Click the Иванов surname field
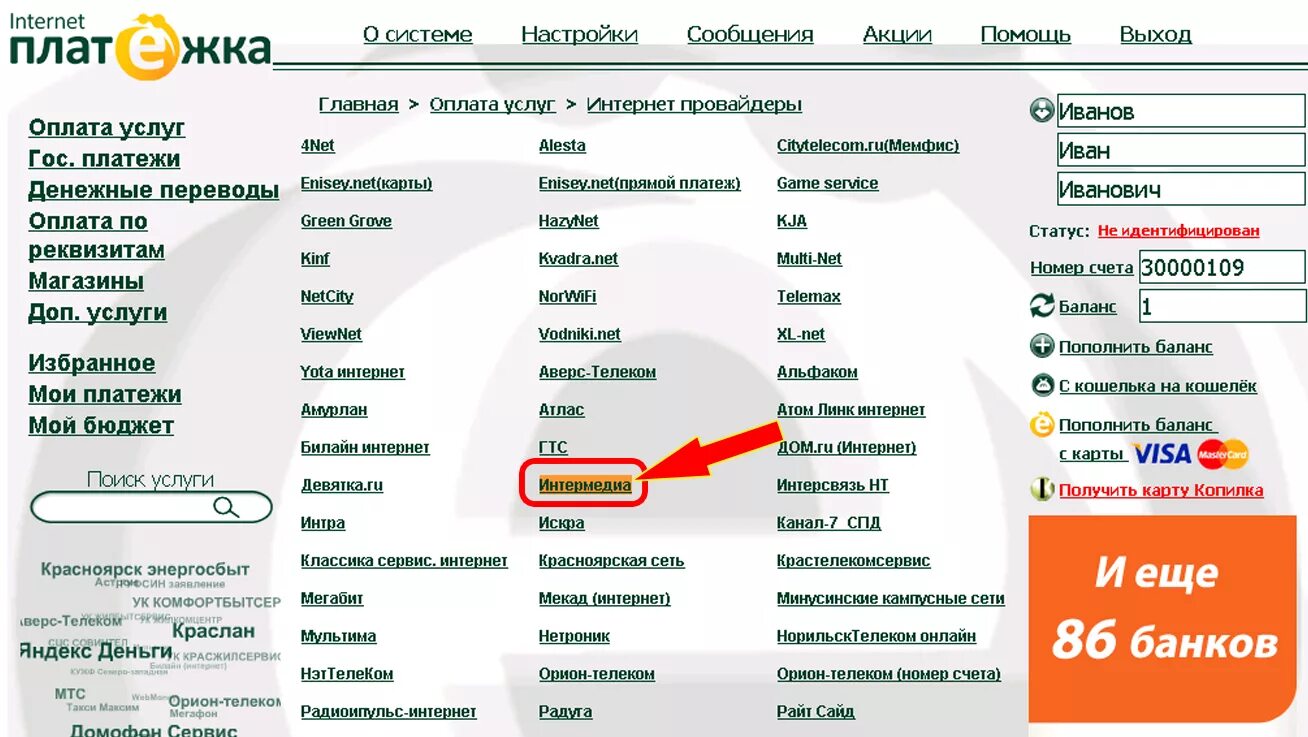Screen dimensions: 1308x737 [1181, 111]
